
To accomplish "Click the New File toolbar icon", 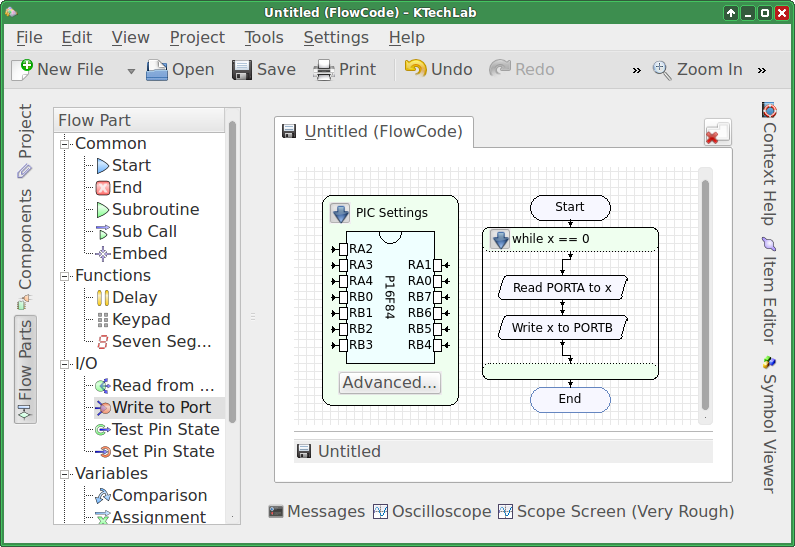I will (x=22, y=69).
